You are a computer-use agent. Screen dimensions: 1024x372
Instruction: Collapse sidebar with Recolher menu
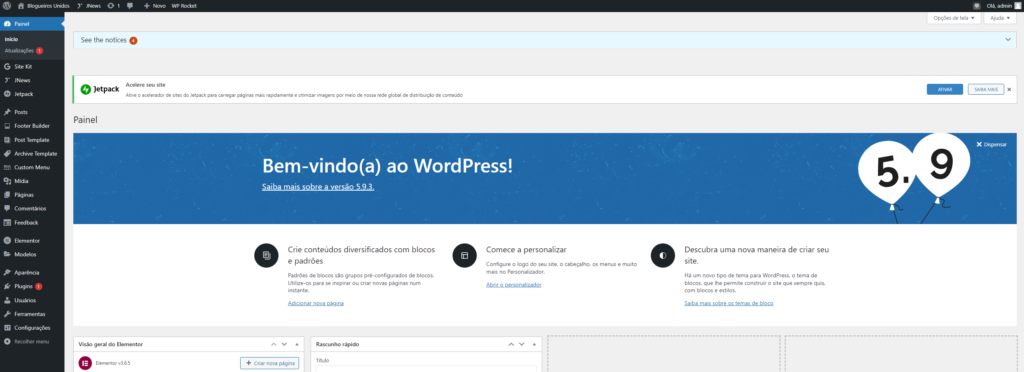pyautogui.click(x=32, y=341)
